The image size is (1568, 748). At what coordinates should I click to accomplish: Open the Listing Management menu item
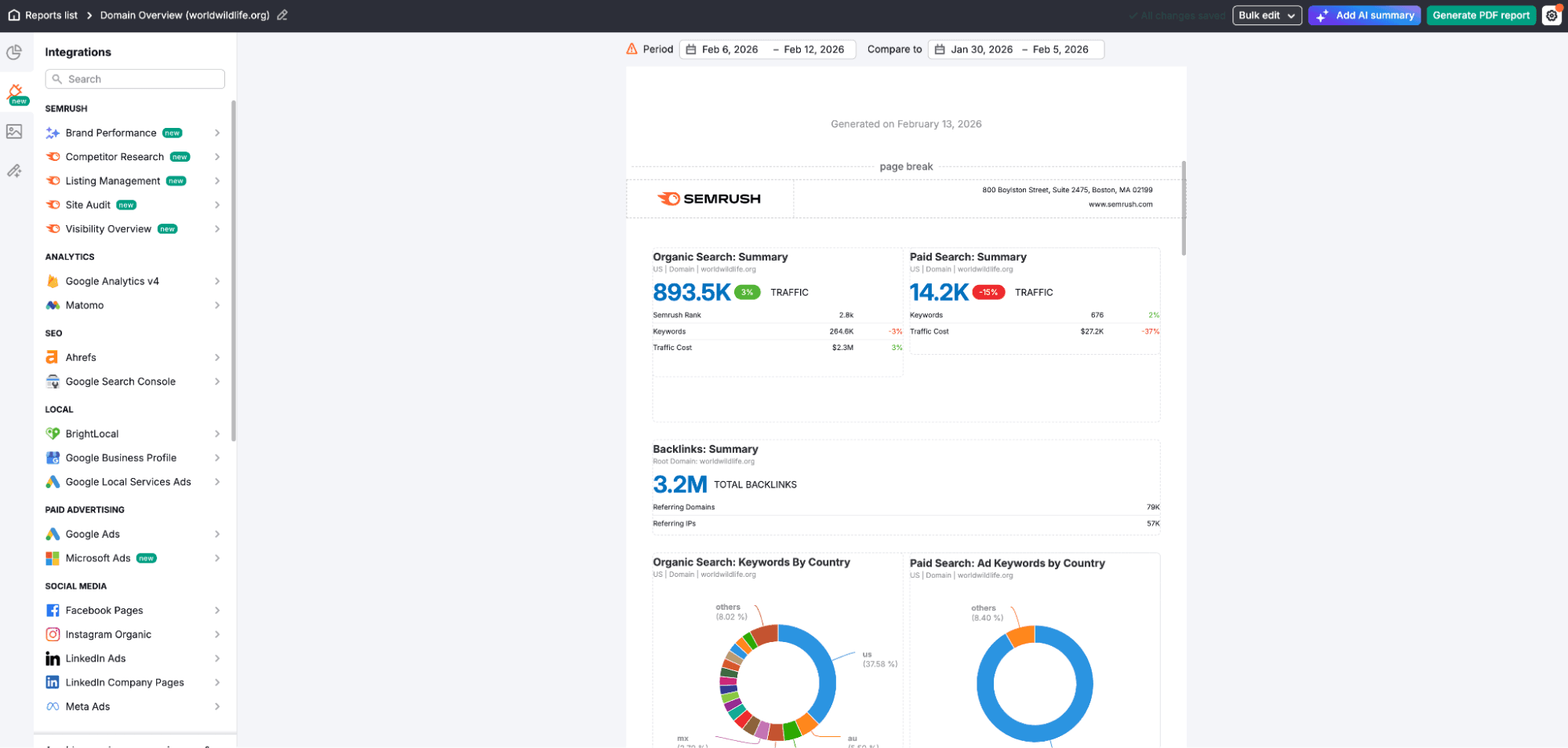click(134, 181)
